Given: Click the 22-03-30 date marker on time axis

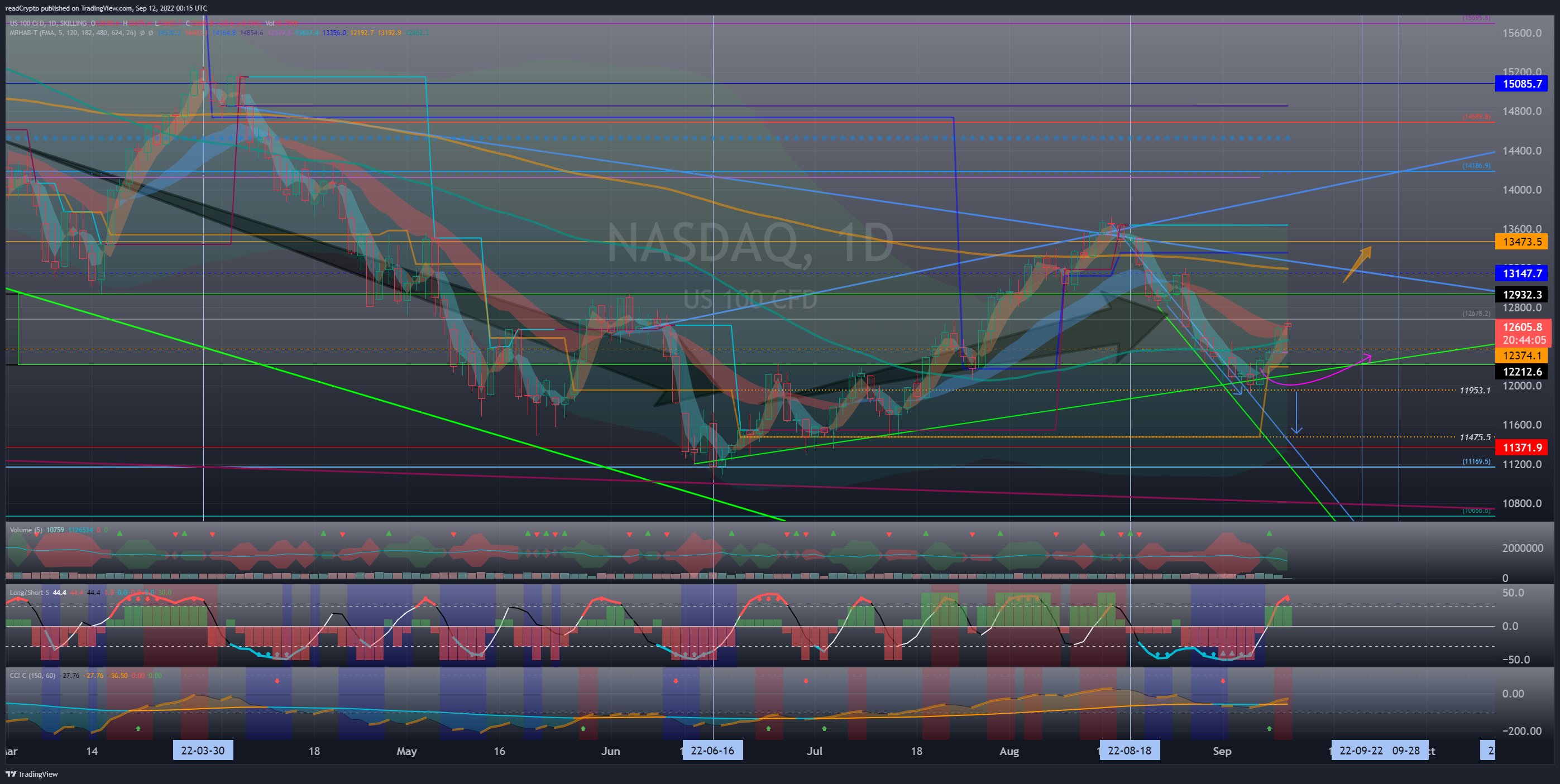Looking at the screenshot, I should [x=203, y=751].
